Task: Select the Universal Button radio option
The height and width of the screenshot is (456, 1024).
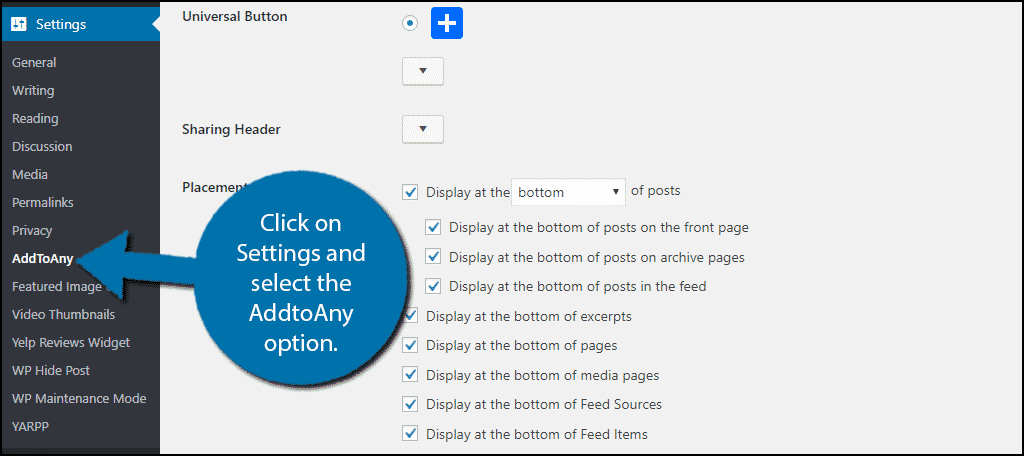Action: [410, 24]
